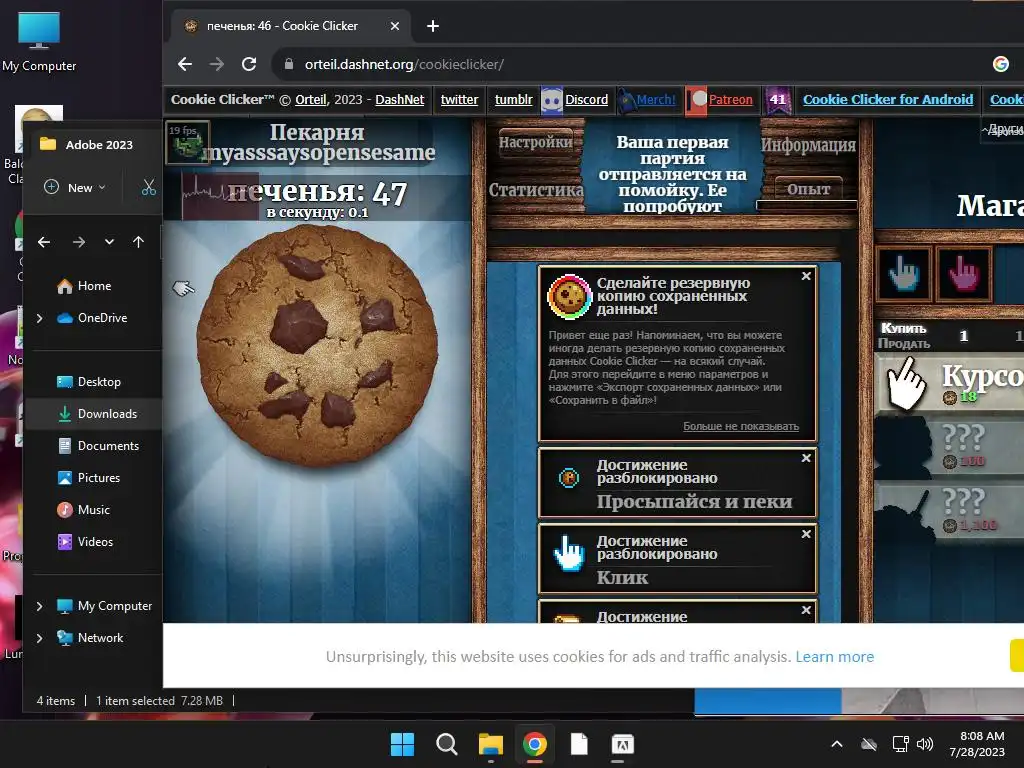Click locked ??? building costing 100
Viewport: 1024px width, 768px height.
pos(949,446)
